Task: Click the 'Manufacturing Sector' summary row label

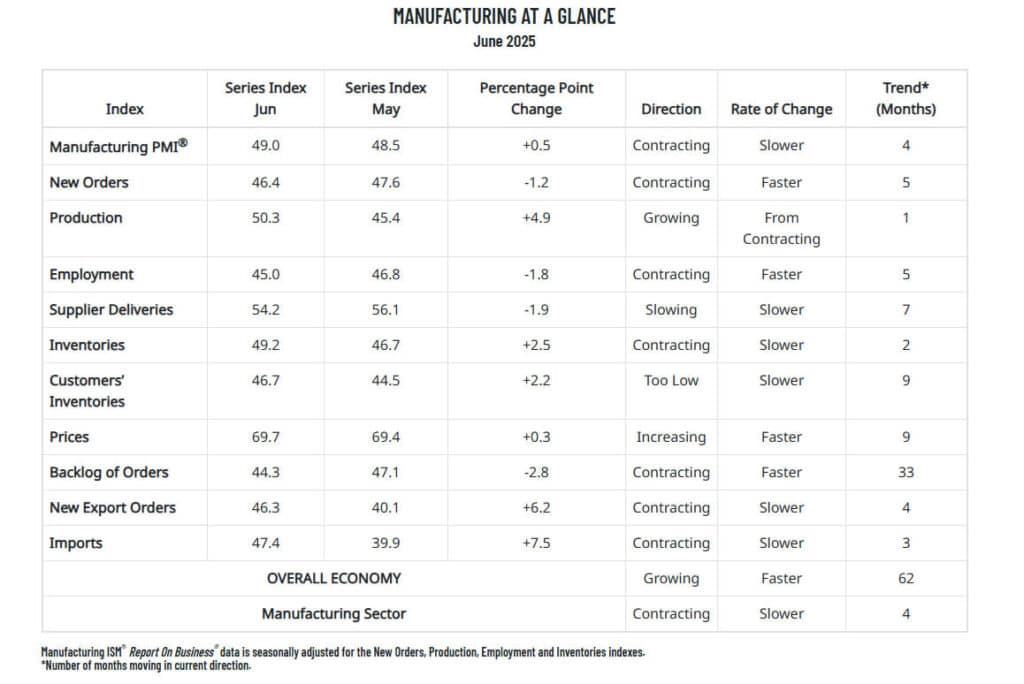Action: coord(334,613)
